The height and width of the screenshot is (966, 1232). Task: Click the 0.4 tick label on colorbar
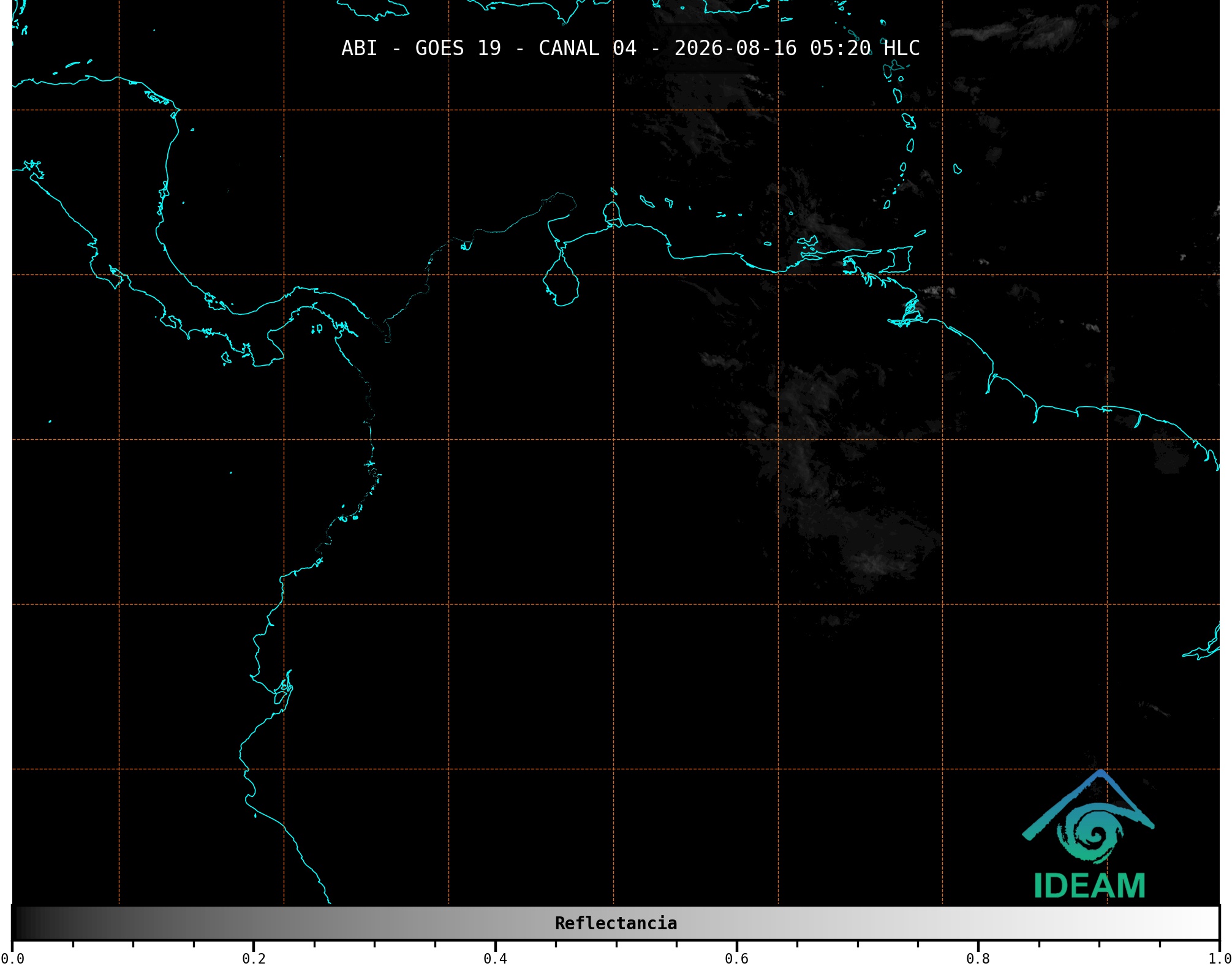coord(495,958)
